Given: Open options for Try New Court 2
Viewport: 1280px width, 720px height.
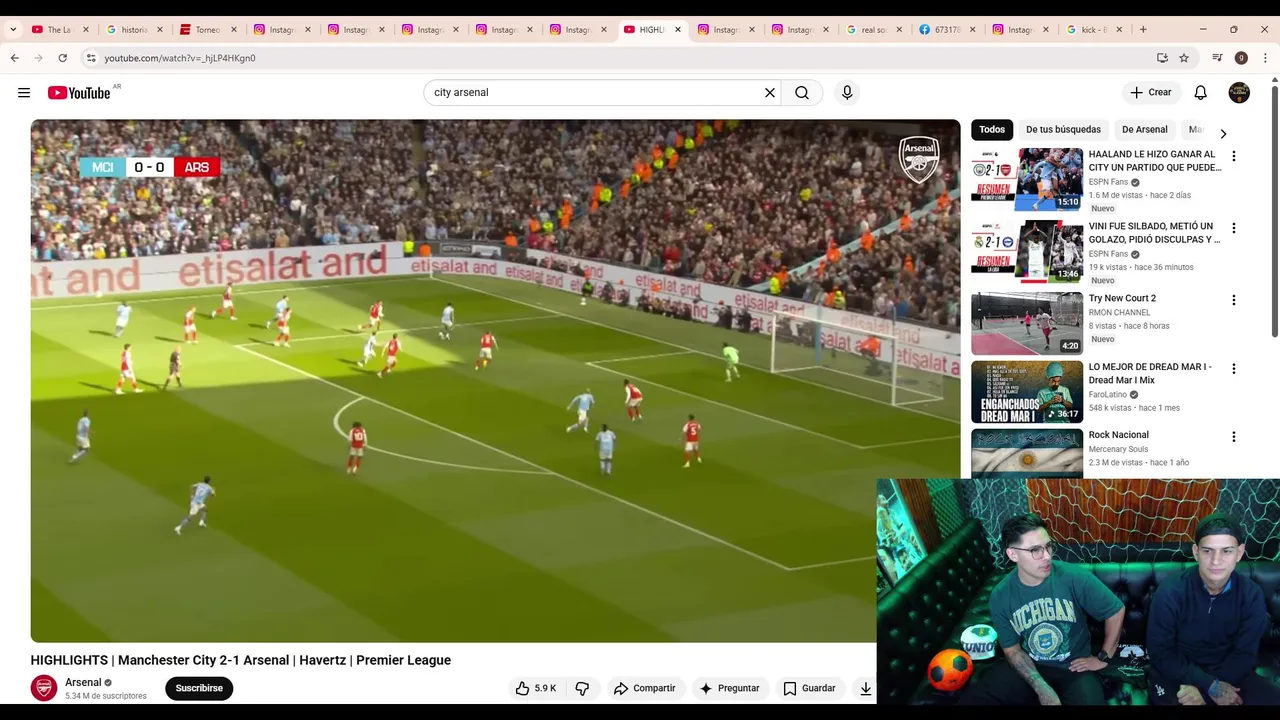Looking at the screenshot, I should [x=1233, y=300].
